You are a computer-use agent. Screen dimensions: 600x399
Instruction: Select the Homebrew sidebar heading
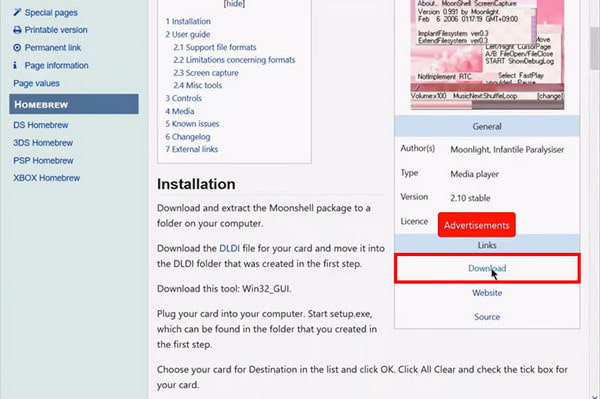74,104
